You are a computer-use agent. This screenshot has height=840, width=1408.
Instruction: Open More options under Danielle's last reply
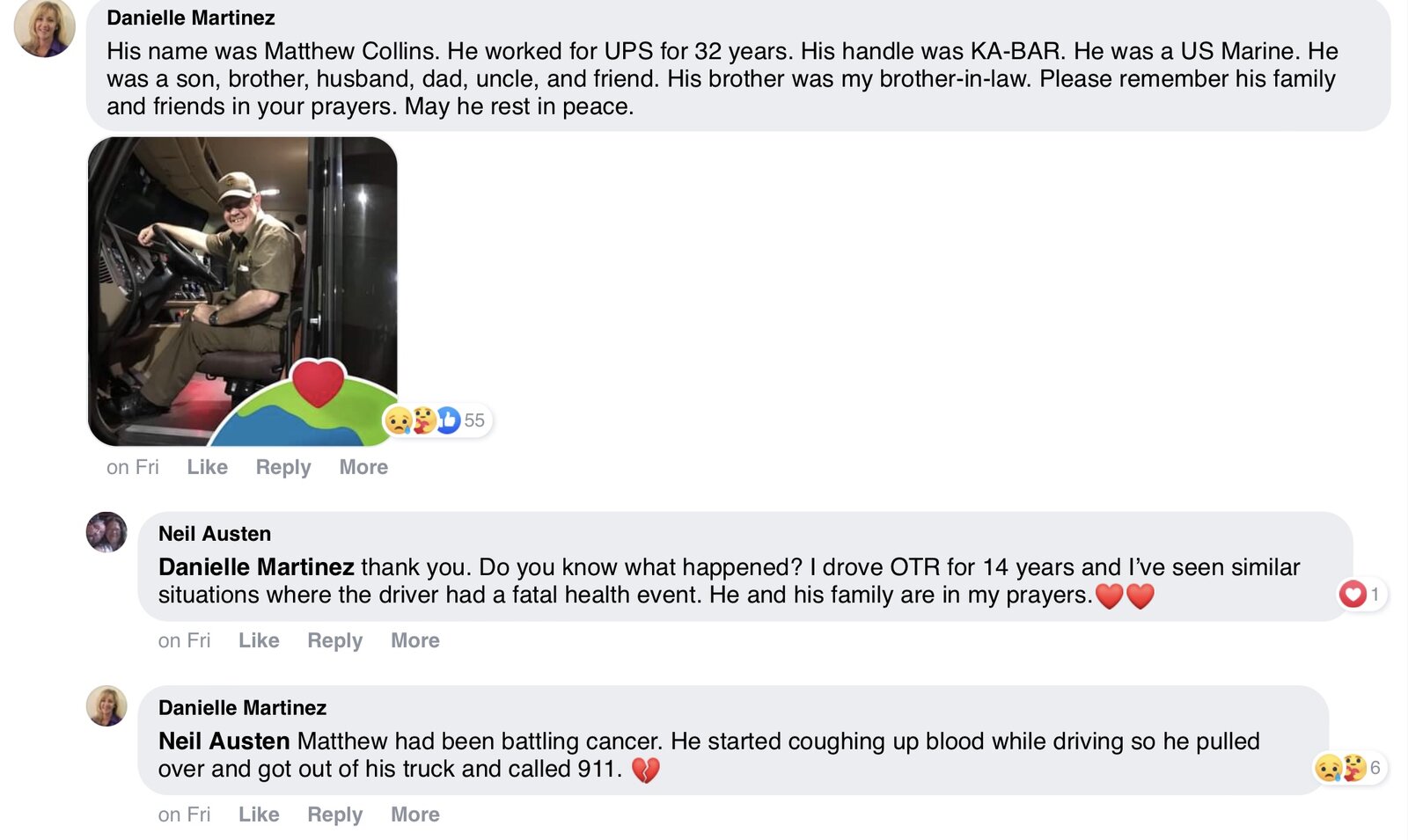tap(415, 814)
